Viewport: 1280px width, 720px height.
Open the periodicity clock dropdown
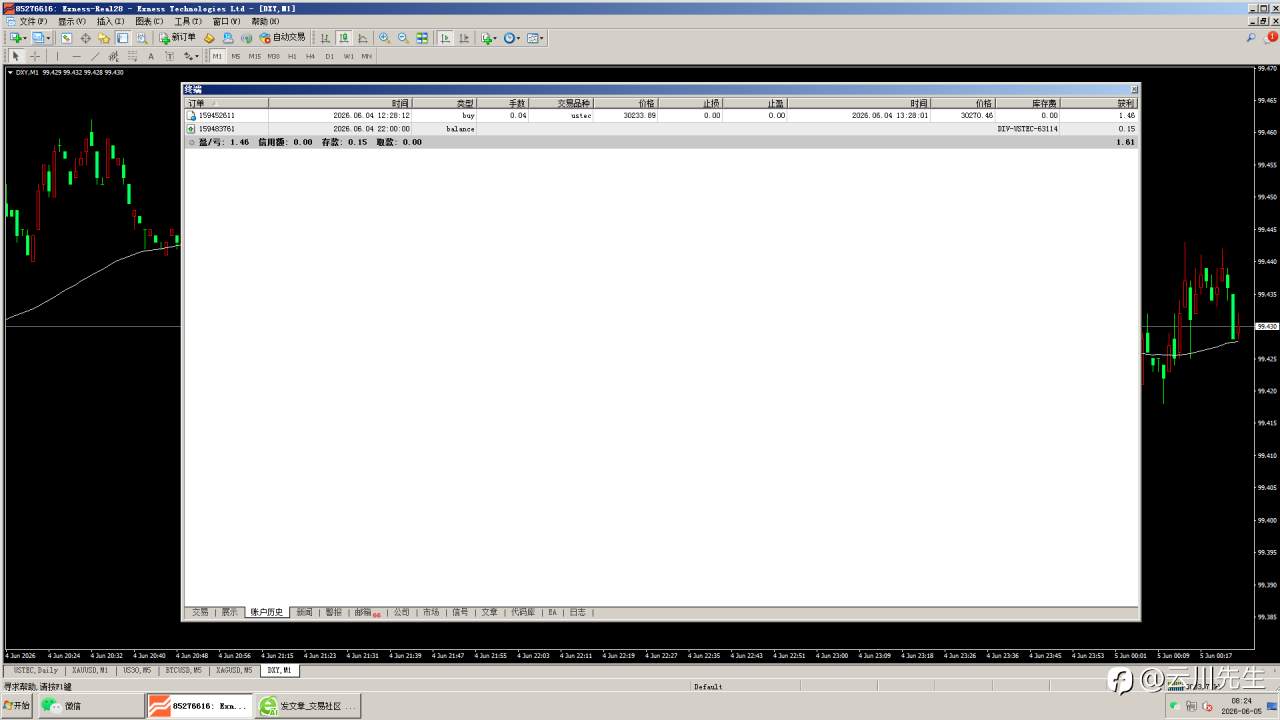511,38
